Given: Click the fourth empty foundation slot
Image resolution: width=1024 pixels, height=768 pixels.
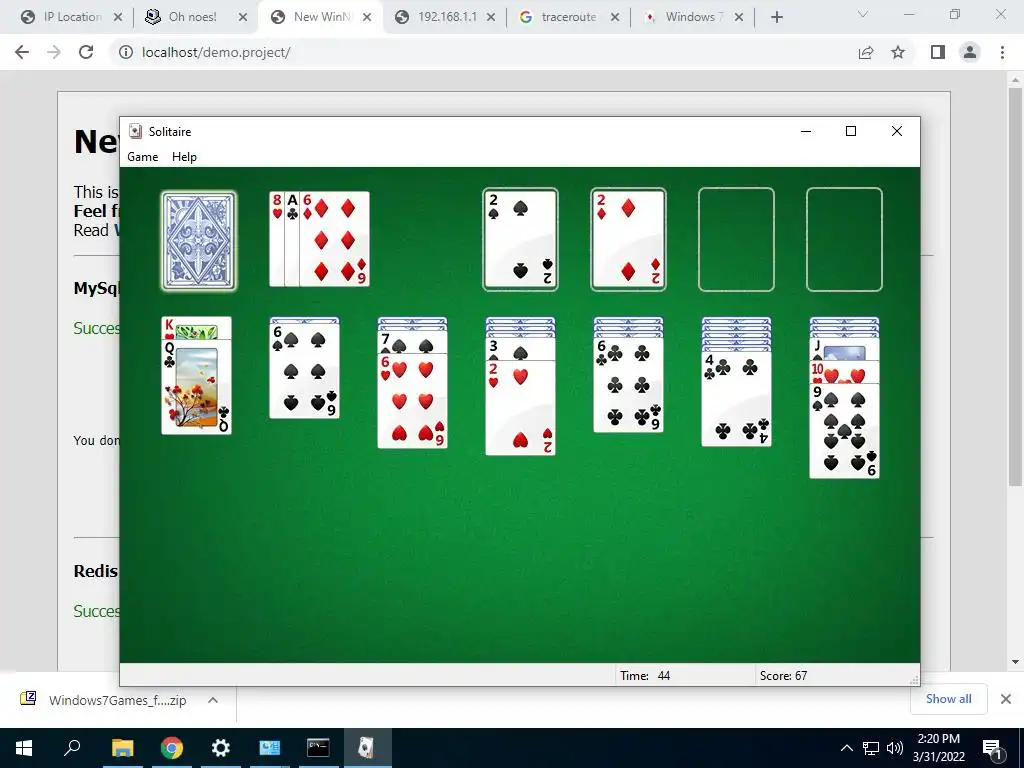Looking at the screenshot, I should (844, 239).
